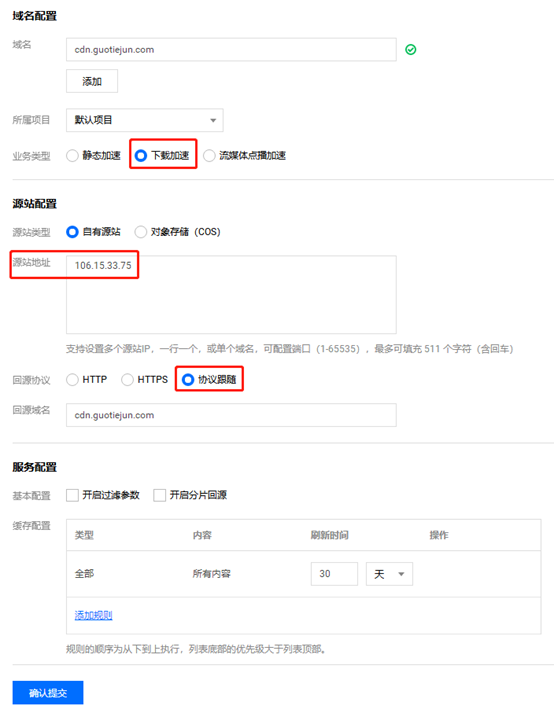Click the 回源域名 input field
Image resolution: width=554 pixels, height=717 pixels.
pos(231,415)
